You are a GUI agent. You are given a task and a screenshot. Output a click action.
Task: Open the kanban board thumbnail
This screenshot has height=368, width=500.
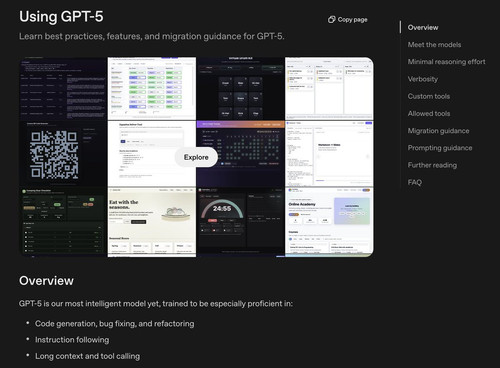[x=329, y=88]
